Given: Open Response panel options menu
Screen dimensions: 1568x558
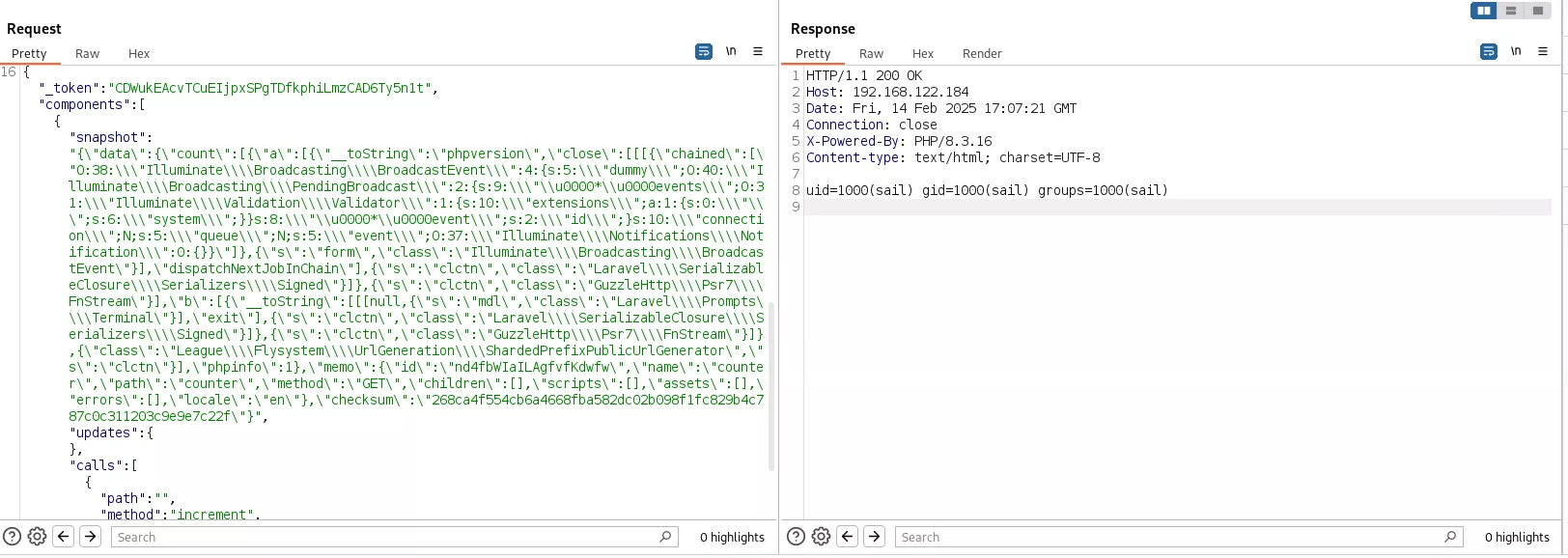Looking at the screenshot, I should [x=1543, y=52].
